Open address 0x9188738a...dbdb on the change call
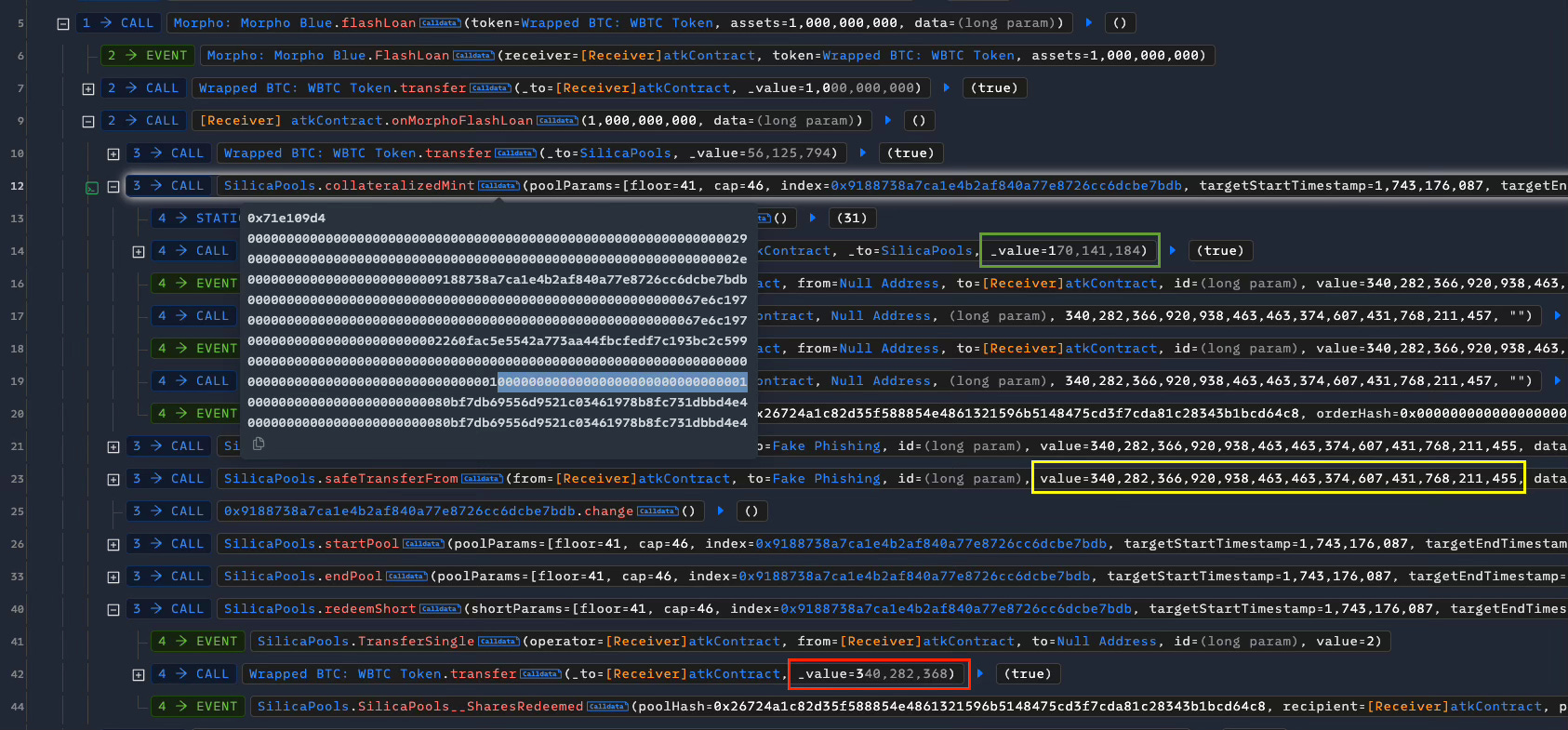Viewport: 1568px width, 730px height. 400,511
